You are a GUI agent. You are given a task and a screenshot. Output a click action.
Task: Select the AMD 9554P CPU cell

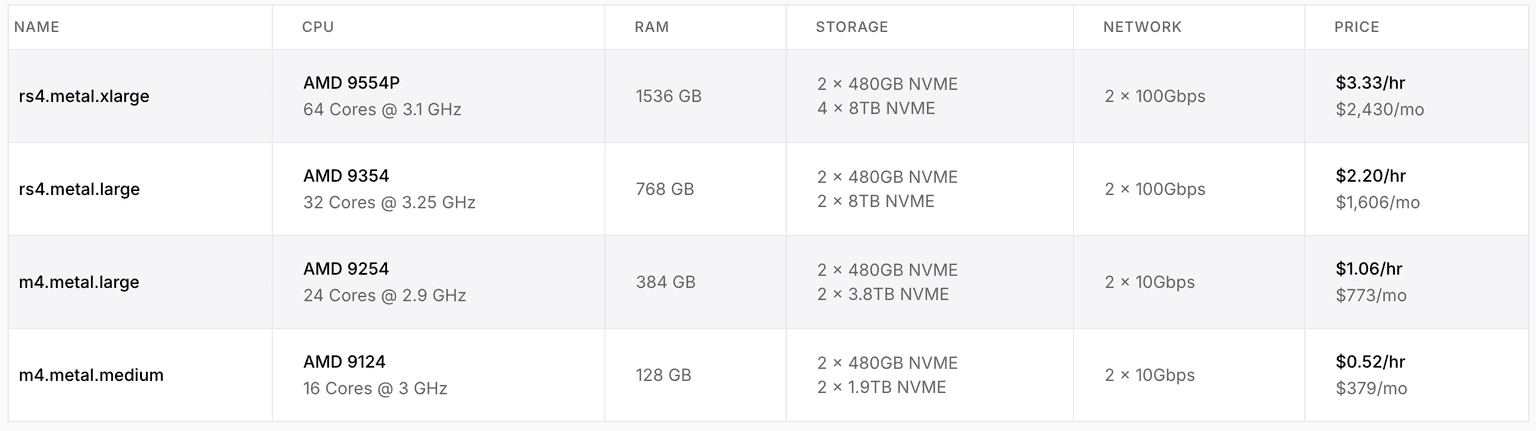[351, 83]
